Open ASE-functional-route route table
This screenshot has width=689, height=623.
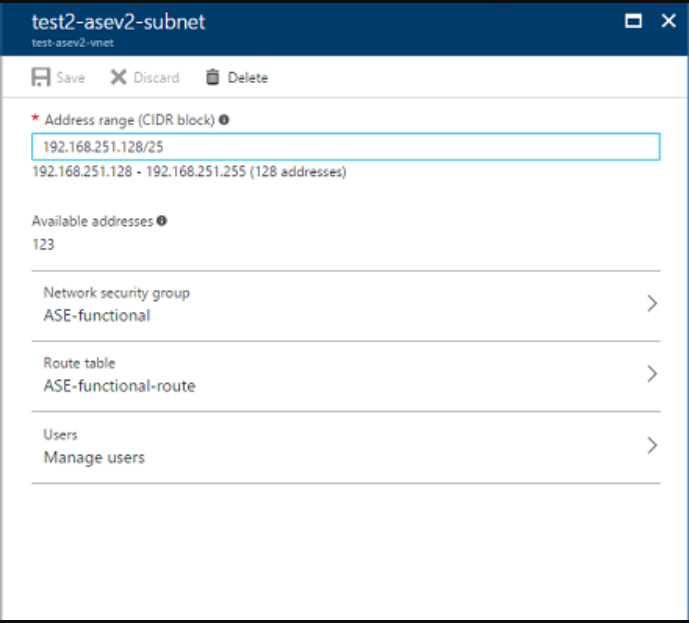120,386
